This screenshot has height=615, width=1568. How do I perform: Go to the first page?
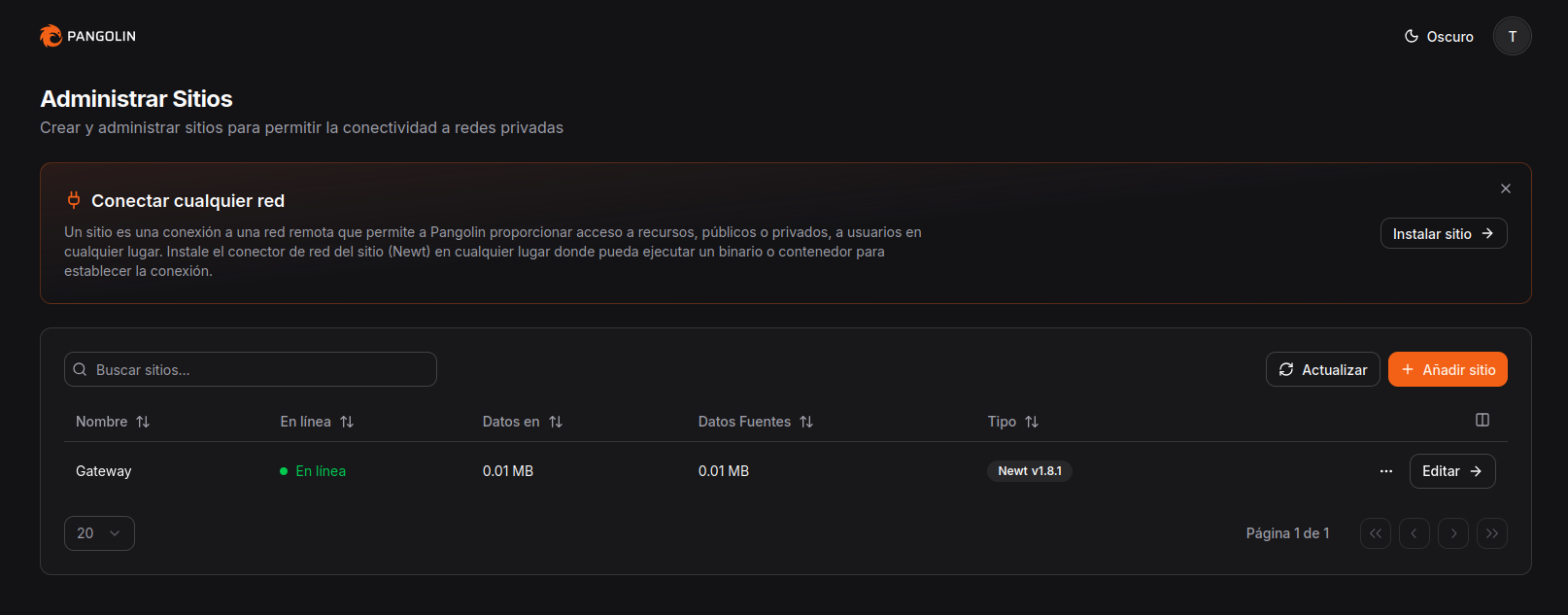pos(1375,533)
